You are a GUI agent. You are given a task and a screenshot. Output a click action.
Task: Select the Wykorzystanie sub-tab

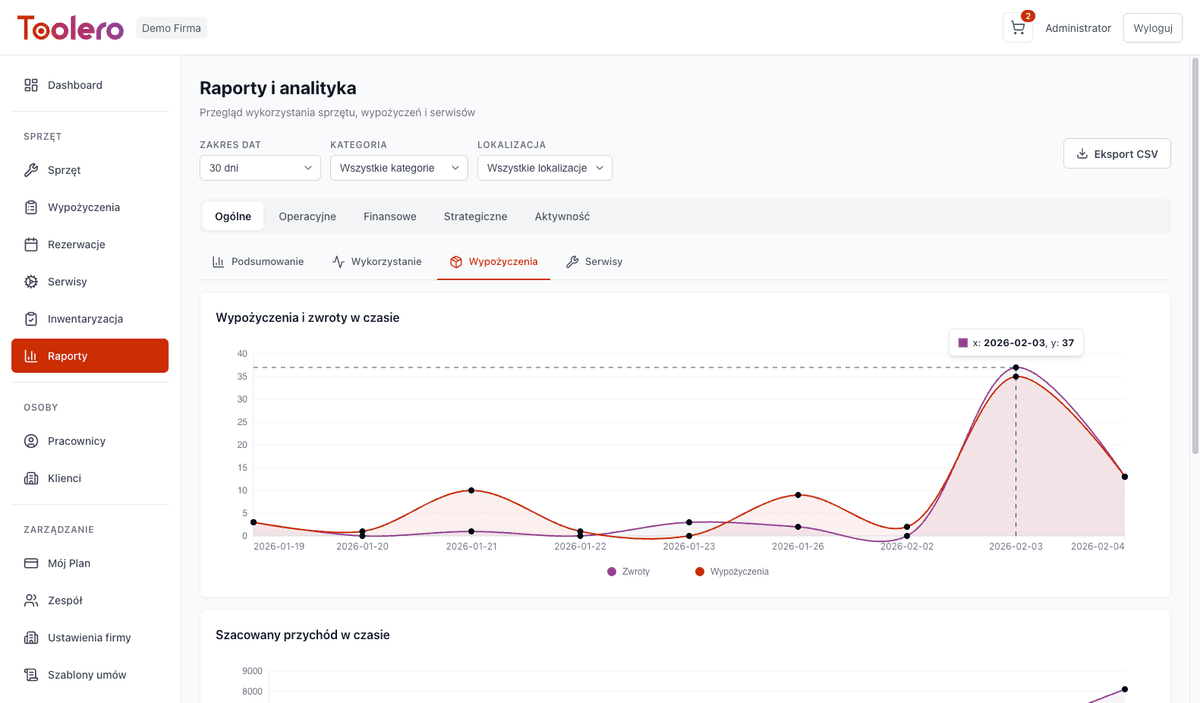pyautogui.click(x=377, y=262)
